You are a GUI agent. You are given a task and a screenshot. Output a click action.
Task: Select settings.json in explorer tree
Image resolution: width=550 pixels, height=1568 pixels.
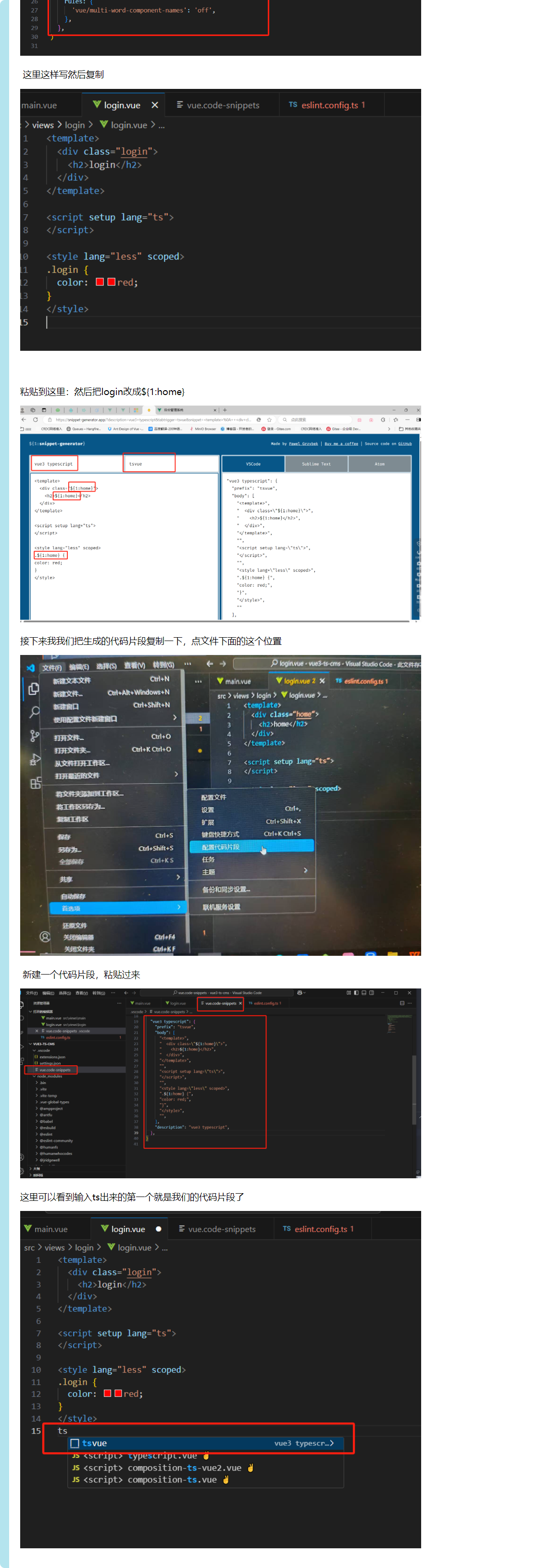[x=50, y=1063]
